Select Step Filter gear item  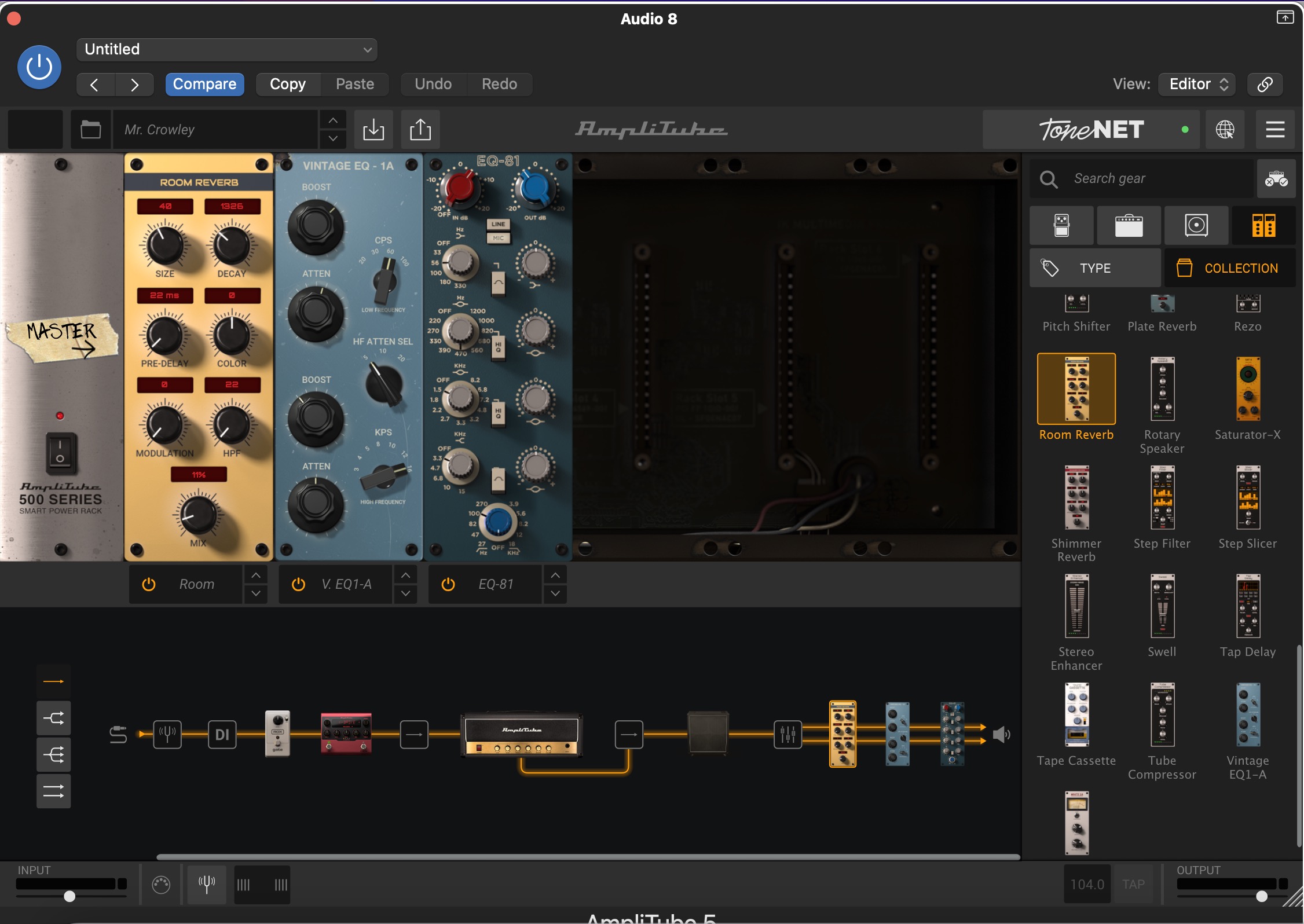click(x=1162, y=507)
